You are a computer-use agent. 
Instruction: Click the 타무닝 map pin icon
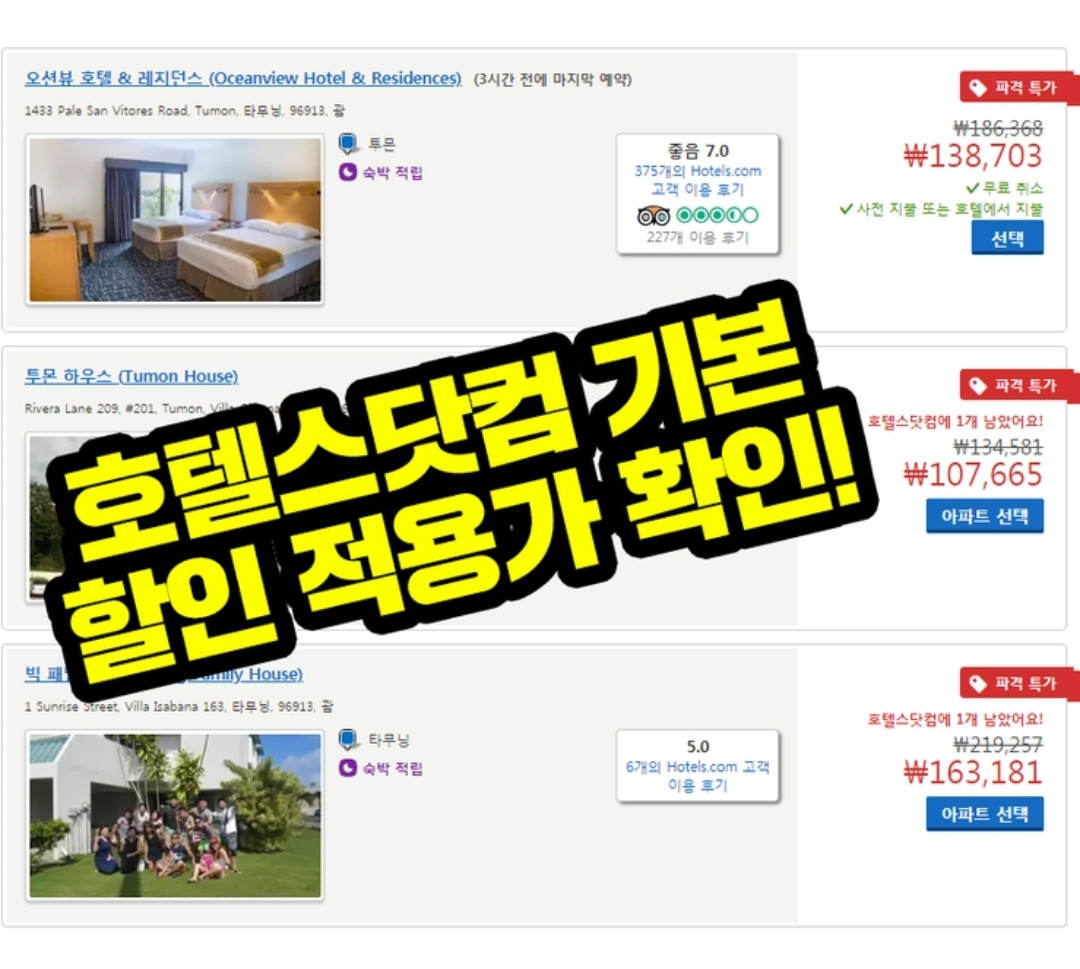[349, 740]
